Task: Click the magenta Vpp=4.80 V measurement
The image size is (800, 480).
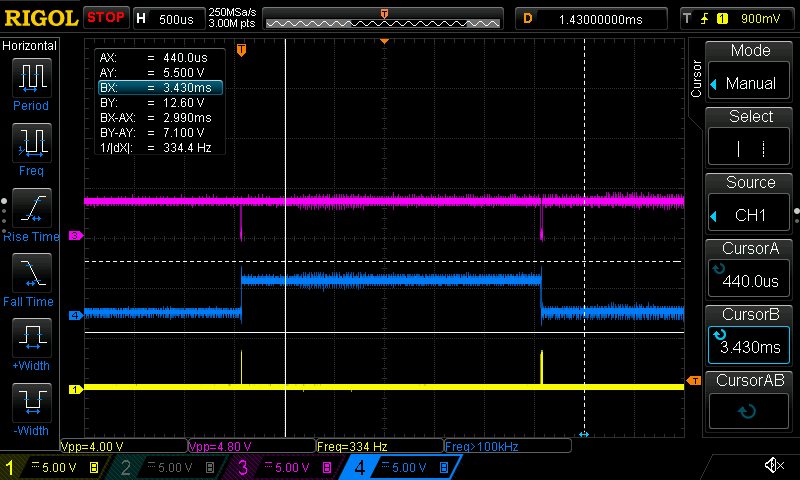Action: 252,446
